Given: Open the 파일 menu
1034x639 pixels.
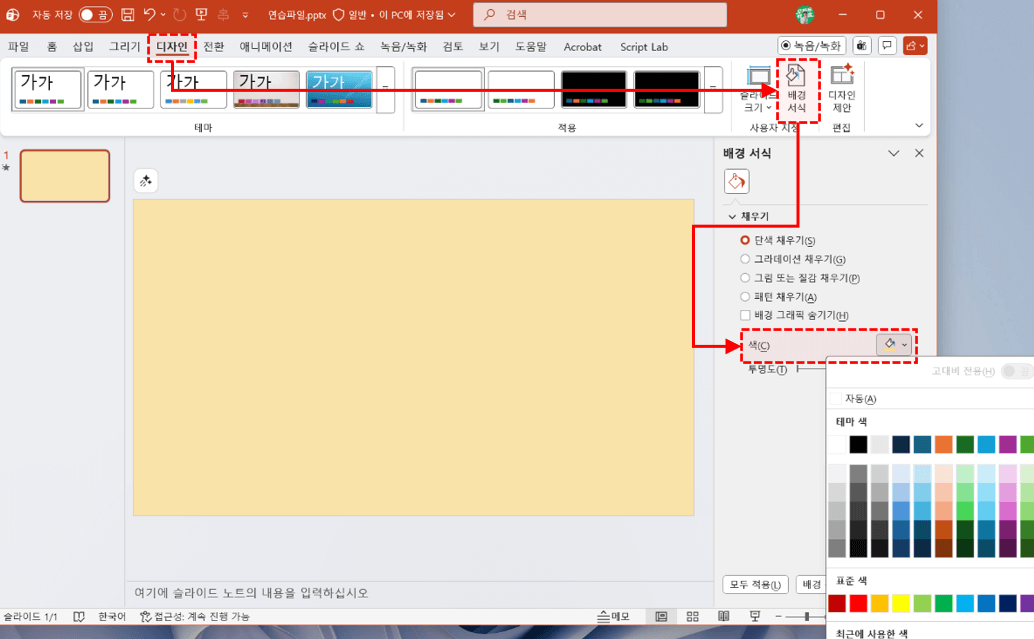Looking at the screenshot, I should point(20,46).
